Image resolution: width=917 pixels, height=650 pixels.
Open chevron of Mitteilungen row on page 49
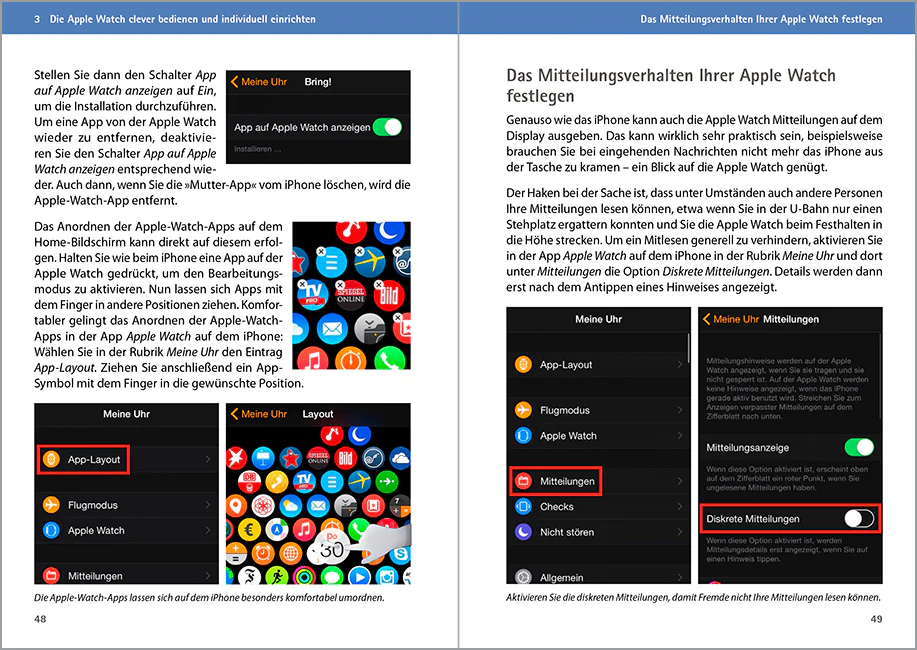pyautogui.click(x=680, y=481)
